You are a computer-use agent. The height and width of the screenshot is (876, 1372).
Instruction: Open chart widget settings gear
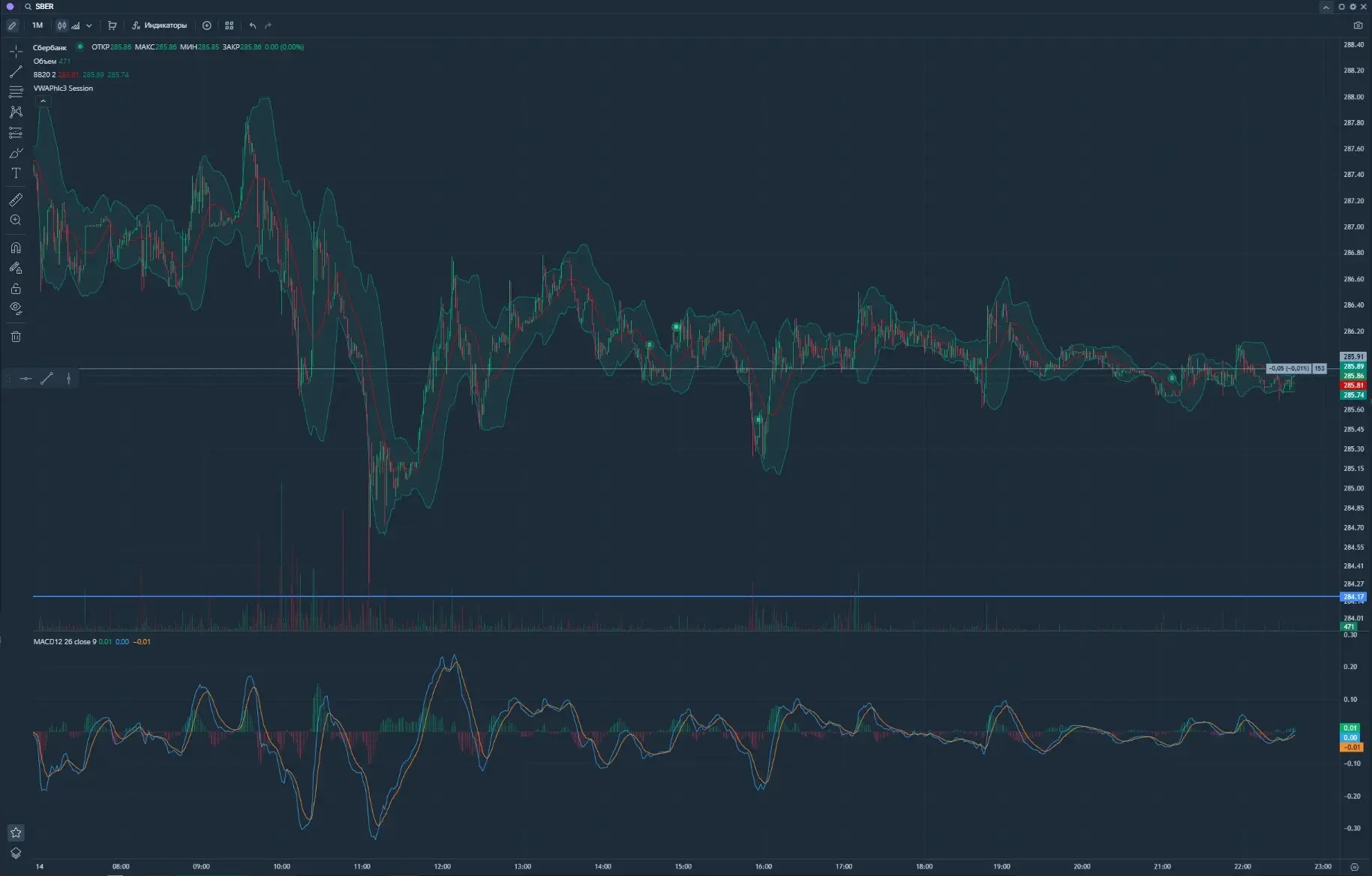tap(1352, 7)
